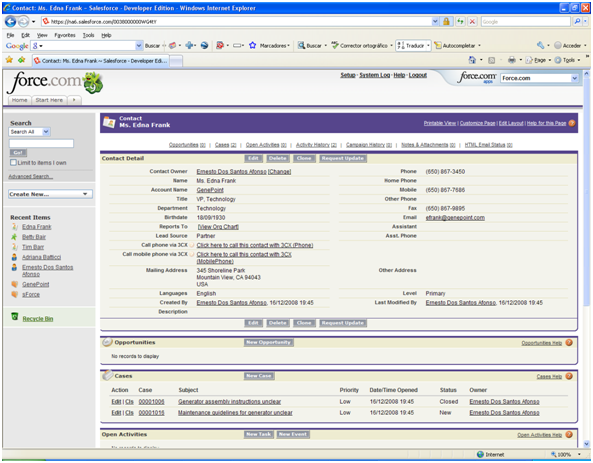Click the Refresh page icon in address bar
593x463 pixels.
tap(460, 22)
